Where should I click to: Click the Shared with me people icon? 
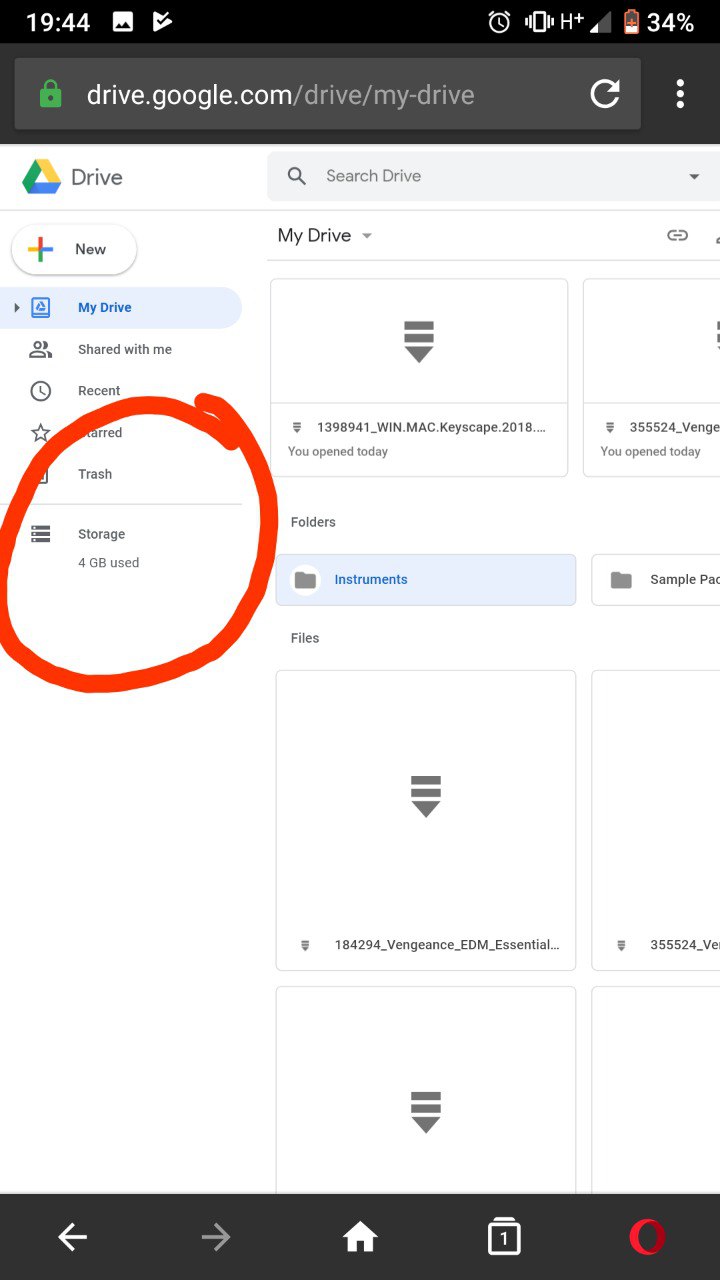(40, 350)
